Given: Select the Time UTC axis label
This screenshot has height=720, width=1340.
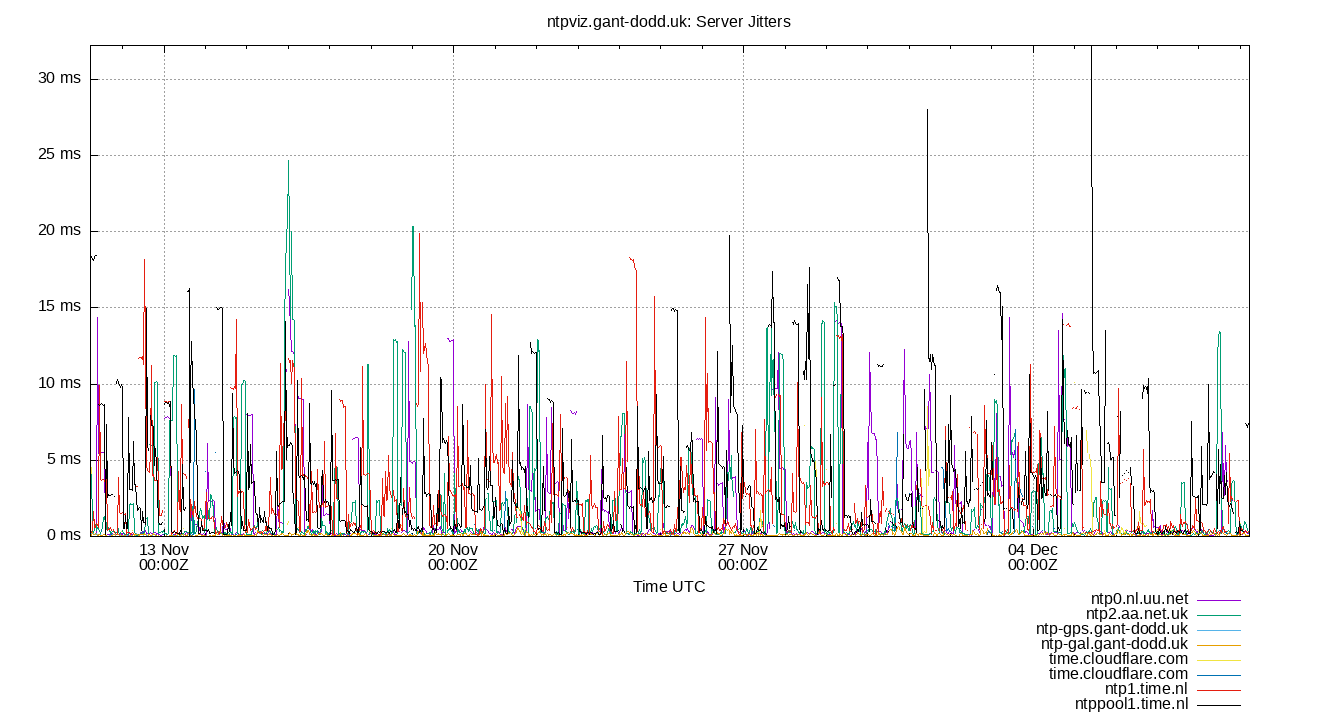Looking at the screenshot, I should click(670, 587).
